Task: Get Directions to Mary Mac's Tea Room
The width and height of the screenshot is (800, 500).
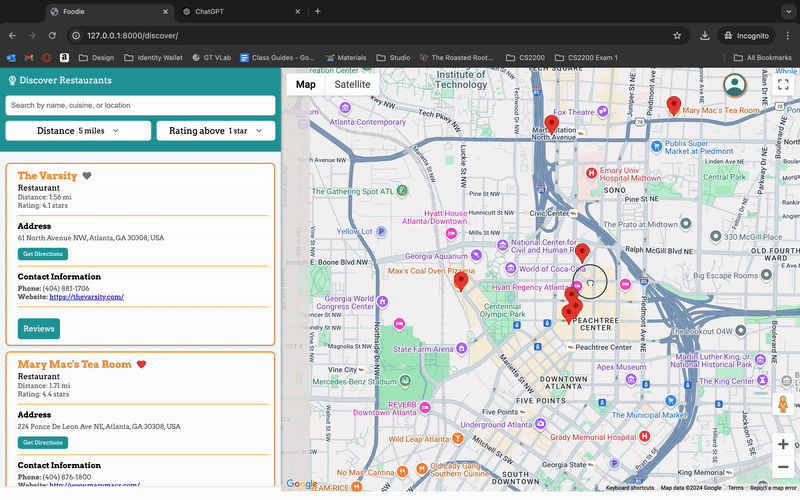Action: [x=43, y=442]
